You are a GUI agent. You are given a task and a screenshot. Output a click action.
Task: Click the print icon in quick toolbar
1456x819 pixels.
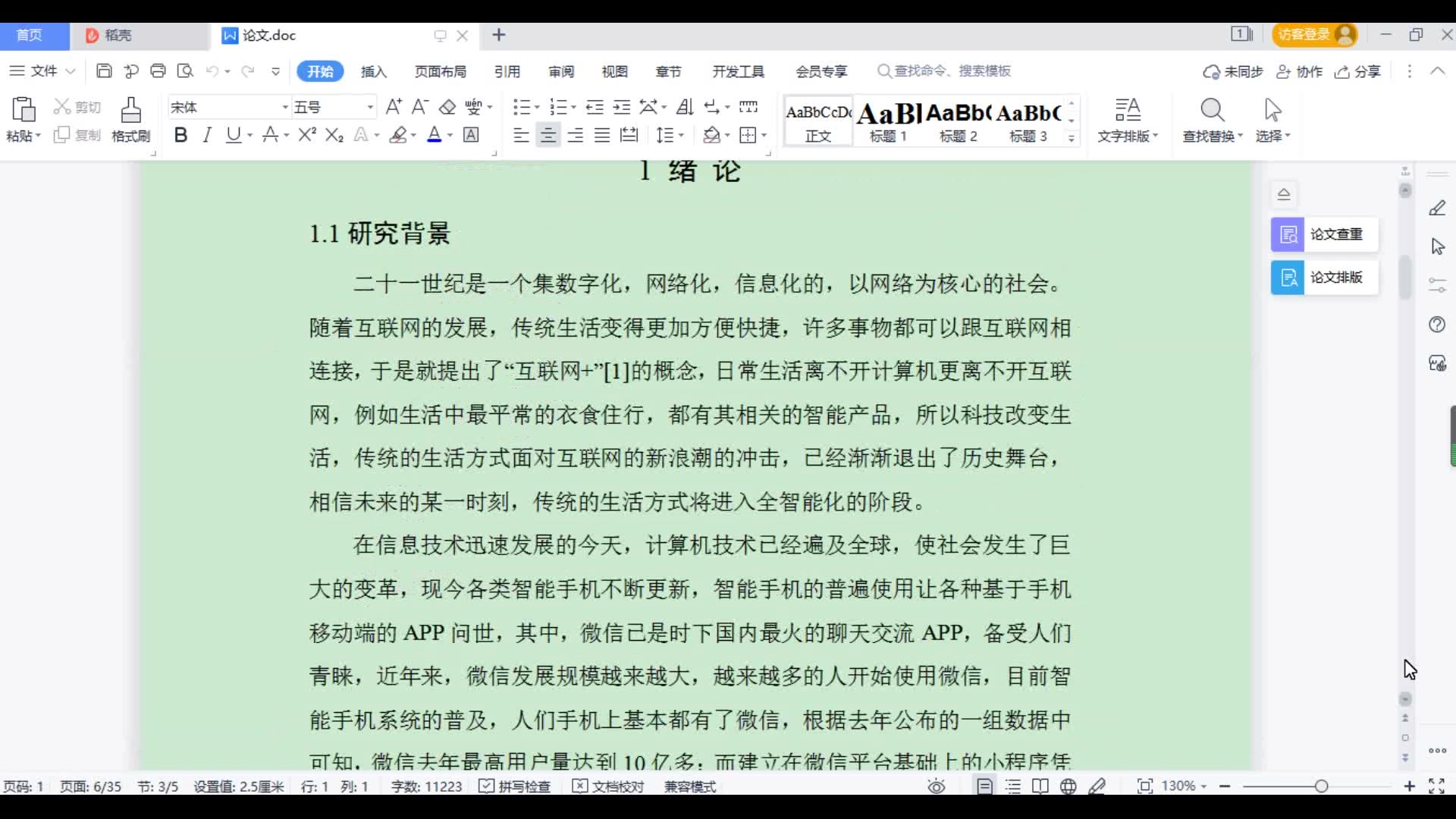coord(158,71)
